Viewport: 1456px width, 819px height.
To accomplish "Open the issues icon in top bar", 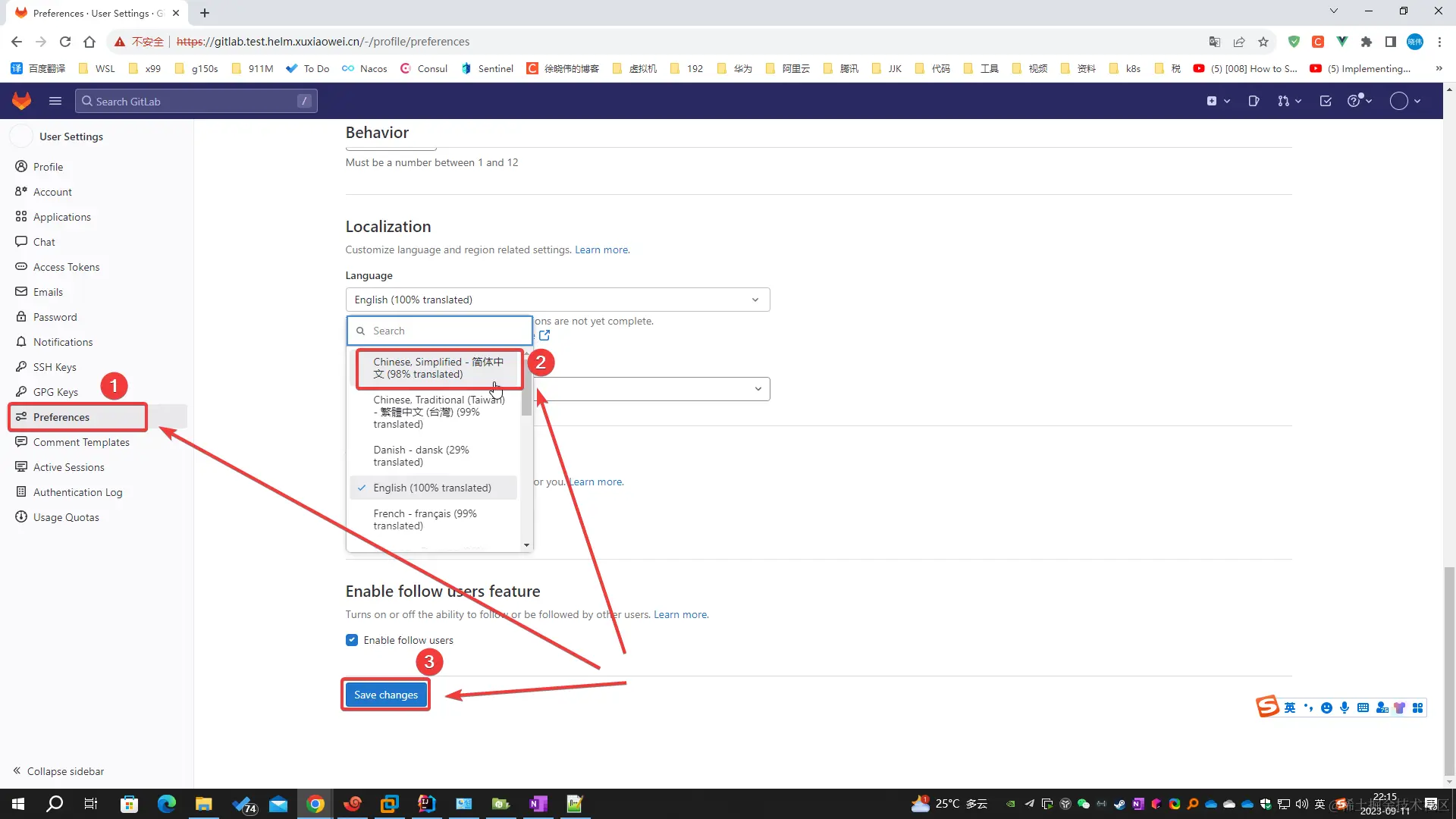I will [1254, 101].
